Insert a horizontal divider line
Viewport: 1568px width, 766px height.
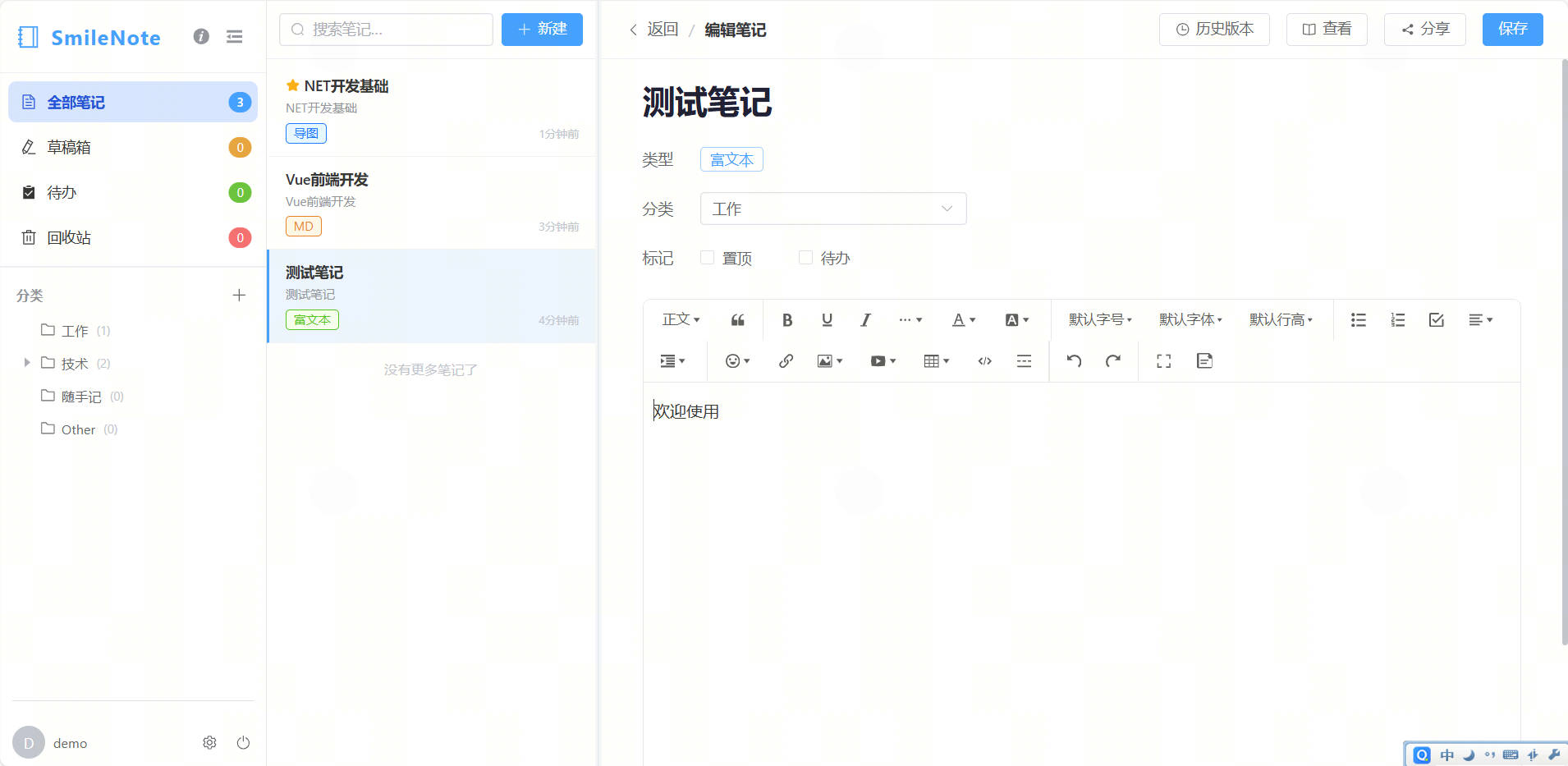tap(1024, 361)
